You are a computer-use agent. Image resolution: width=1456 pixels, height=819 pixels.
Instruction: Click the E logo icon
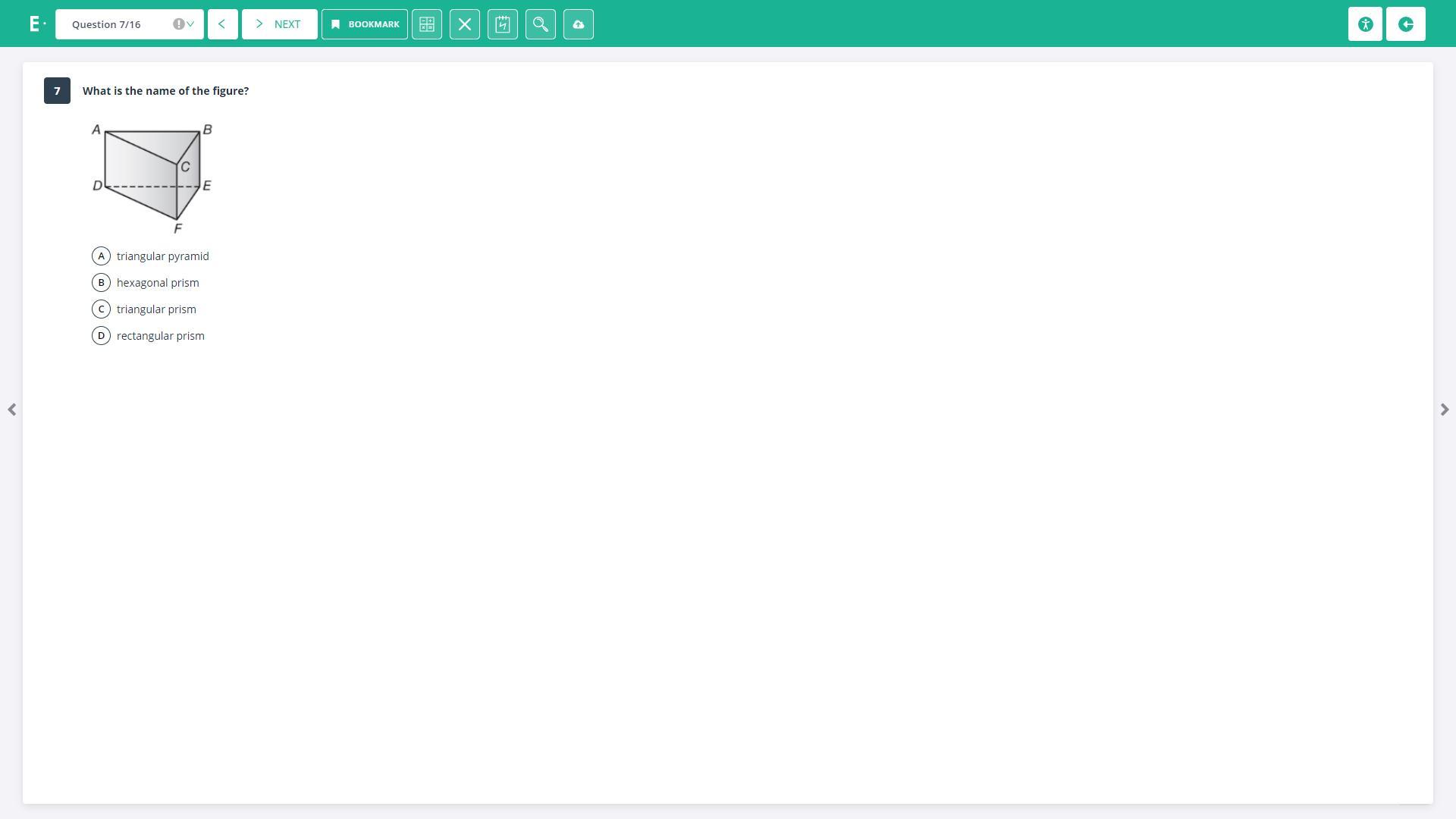[35, 24]
